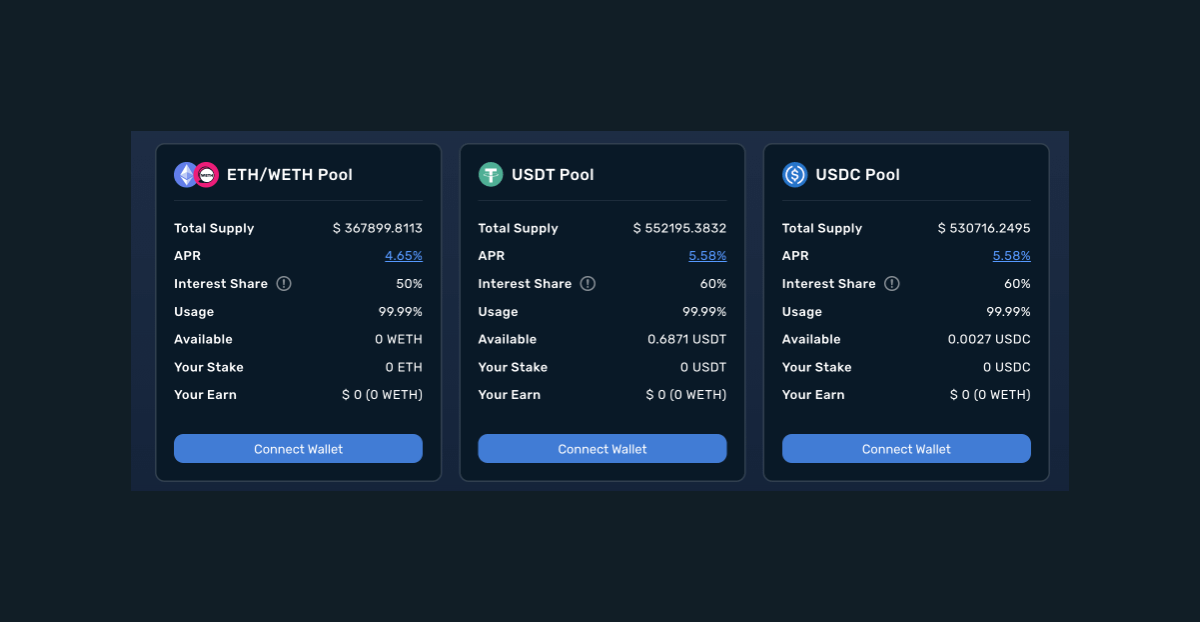Image resolution: width=1200 pixels, height=622 pixels.
Task: Click the 0.0027 USDC Available value
Action: tap(989, 340)
